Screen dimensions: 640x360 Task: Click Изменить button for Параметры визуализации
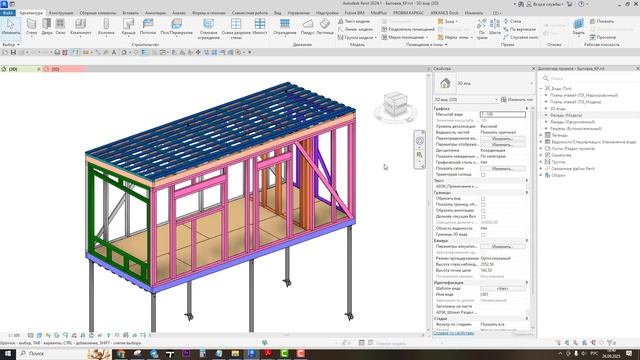point(502,247)
